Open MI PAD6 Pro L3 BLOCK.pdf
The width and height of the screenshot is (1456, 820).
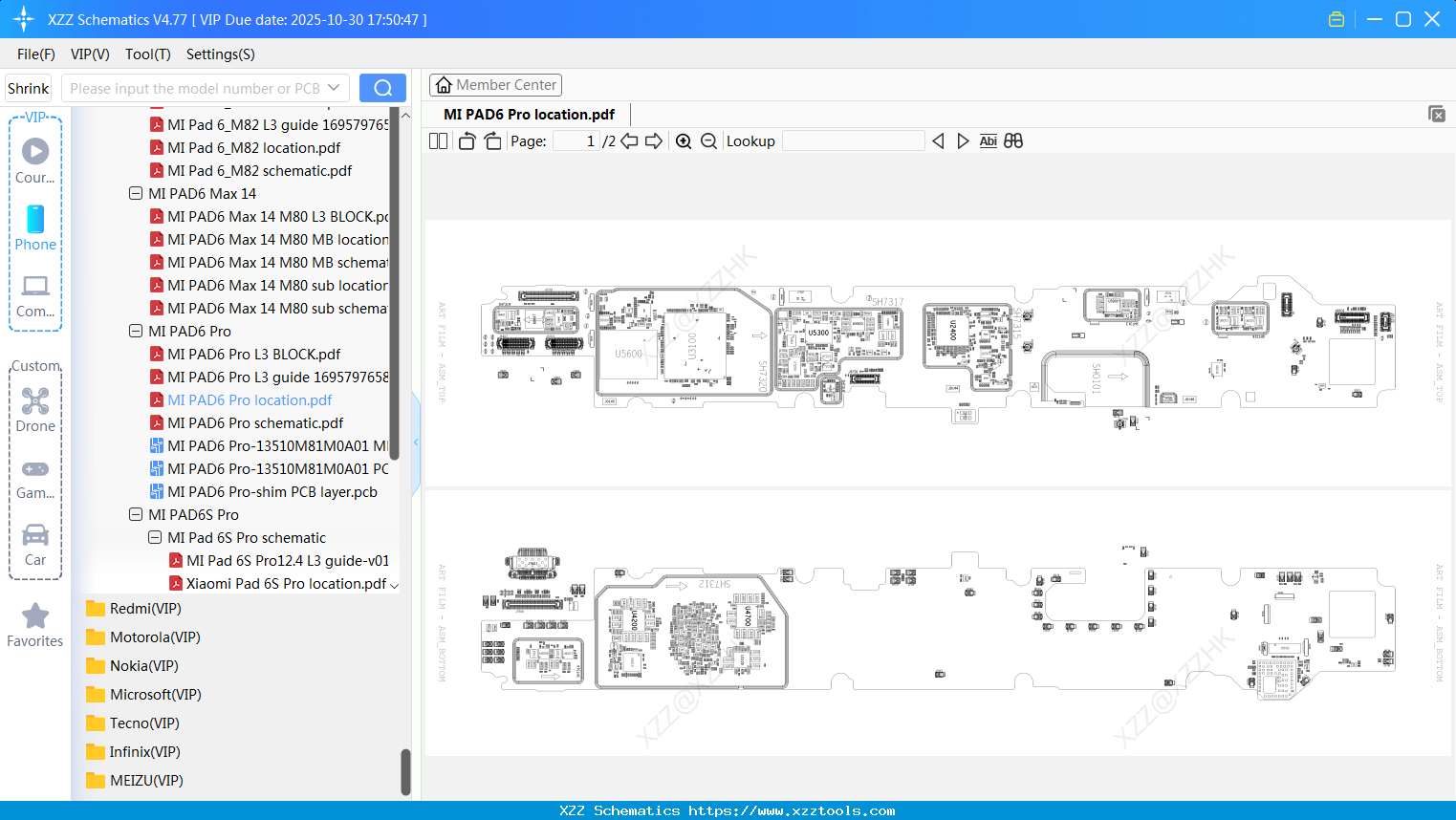pyautogui.click(x=253, y=354)
